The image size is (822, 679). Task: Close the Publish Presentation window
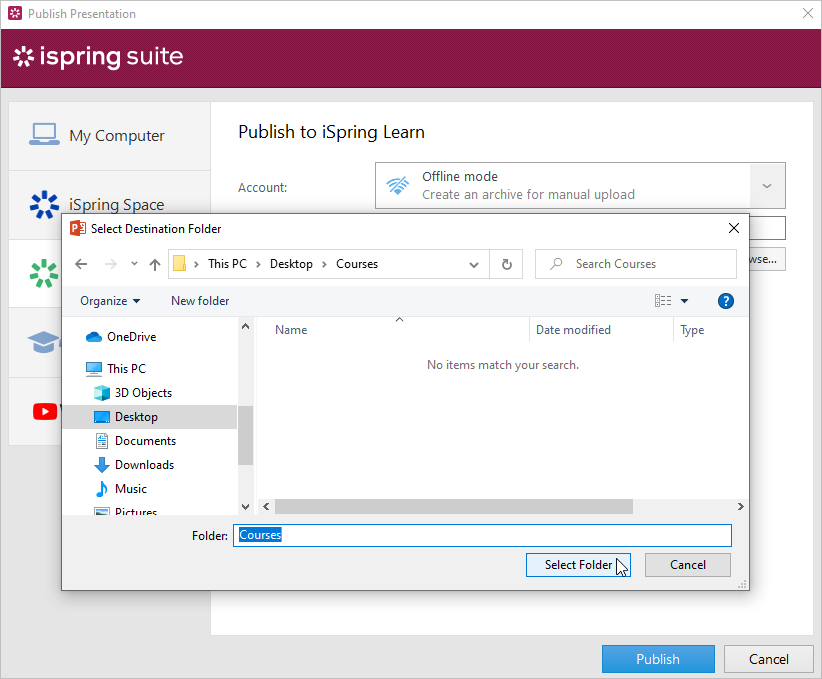808,13
